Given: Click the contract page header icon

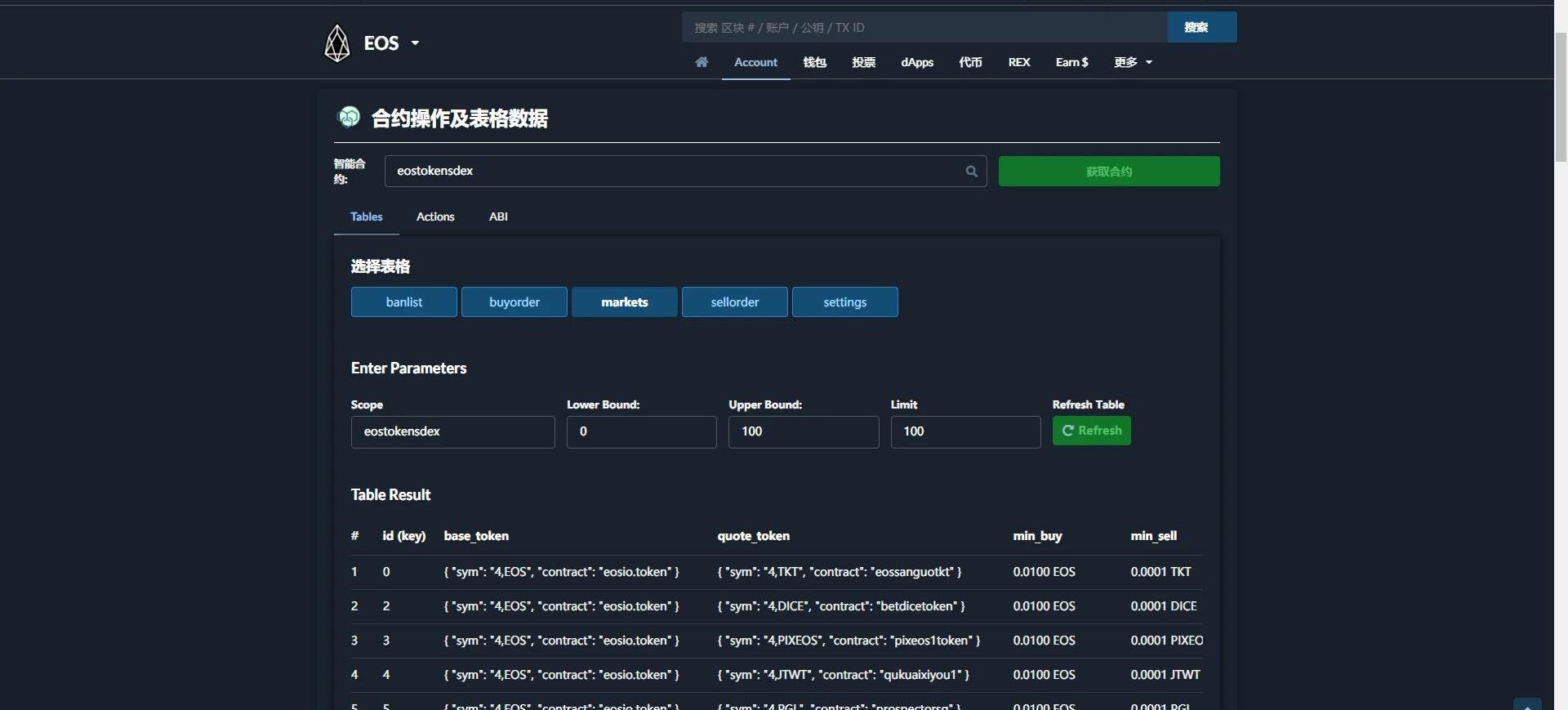Looking at the screenshot, I should point(349,118).
